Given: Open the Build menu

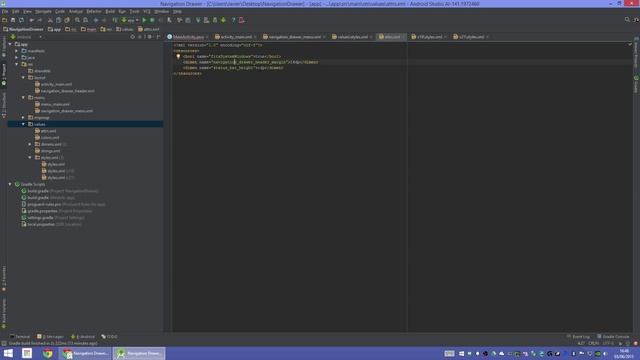Looking at the screenshot, I should click(x=110, y=11).
